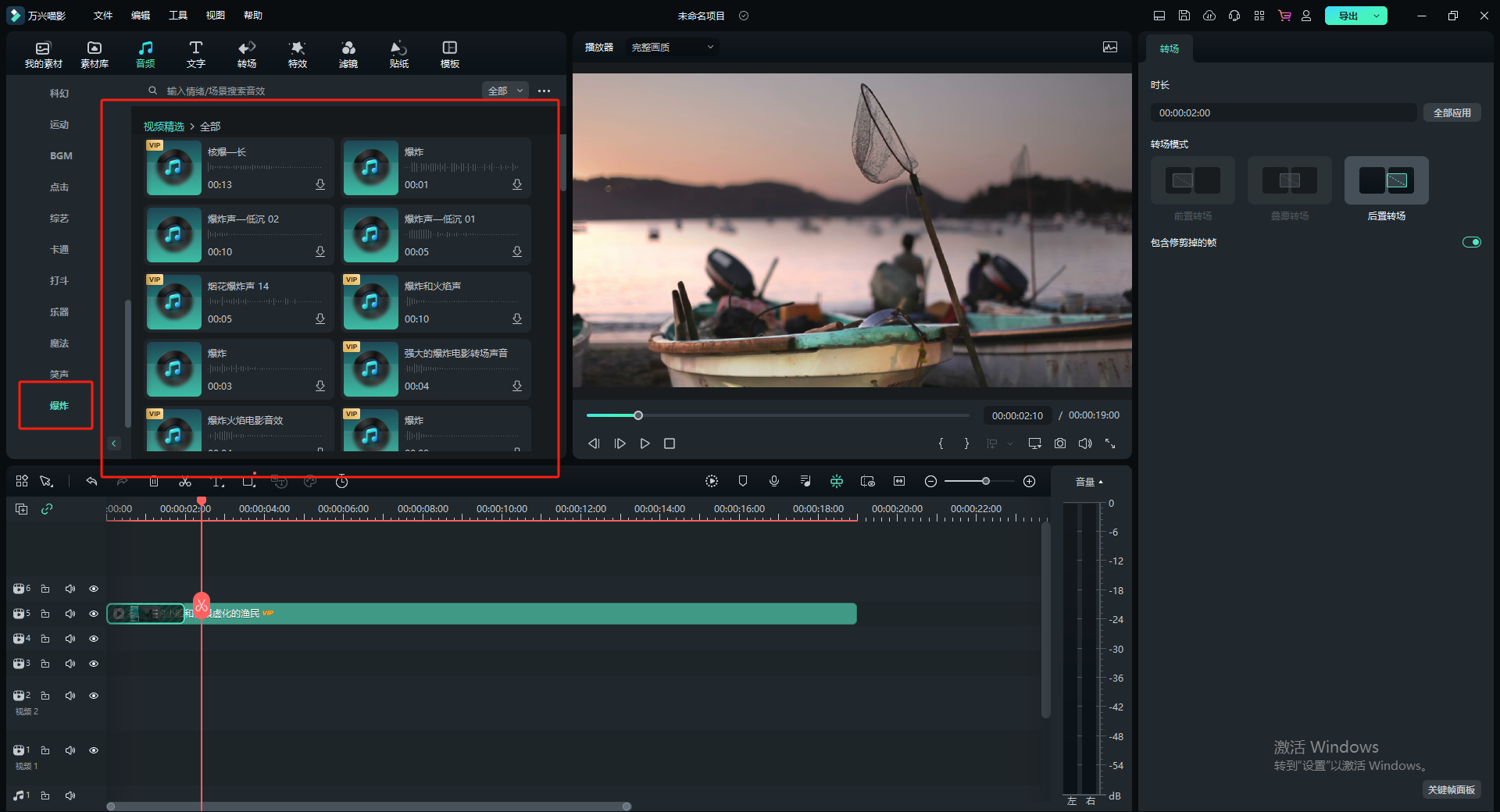Click the microphone voiceover record icon
The width and height of the screenshot is (1500, 812).
click(x=774, y=482)
